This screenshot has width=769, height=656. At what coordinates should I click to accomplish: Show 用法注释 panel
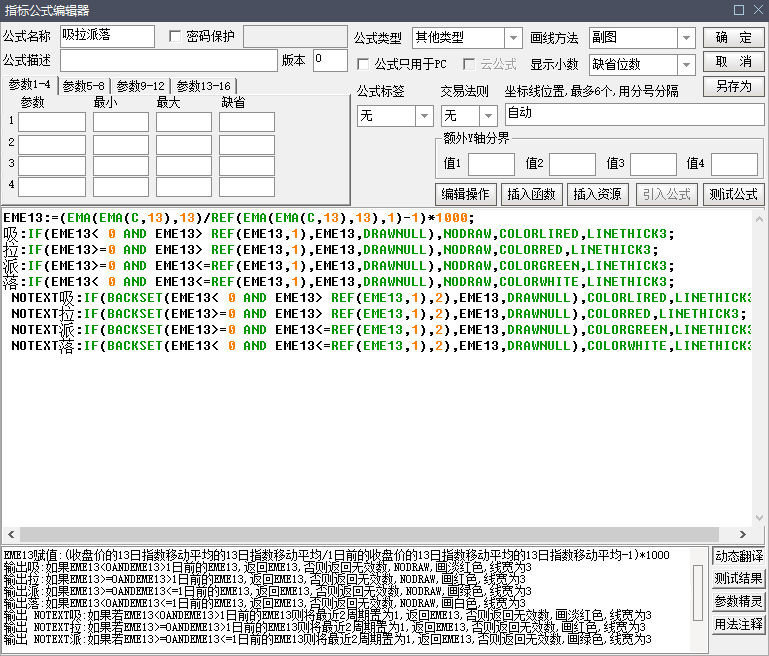pyautogui.click(x=739, y=625)
